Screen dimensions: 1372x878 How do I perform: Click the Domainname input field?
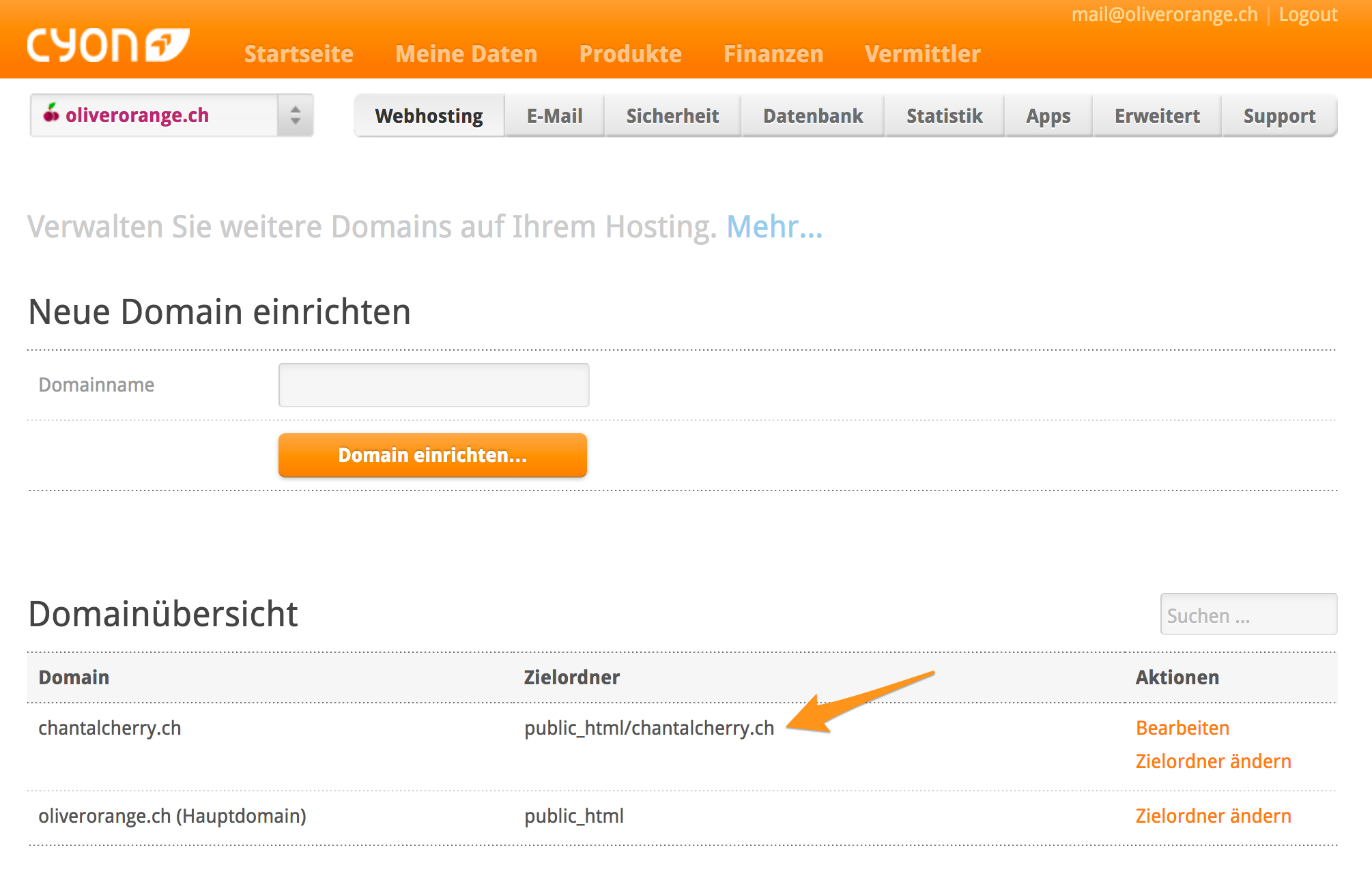click(x=433, y=385)
